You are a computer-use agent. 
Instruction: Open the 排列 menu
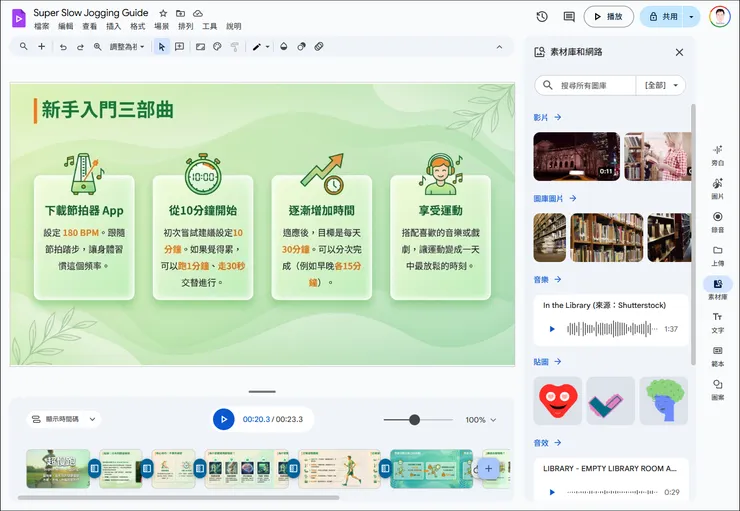185,26
